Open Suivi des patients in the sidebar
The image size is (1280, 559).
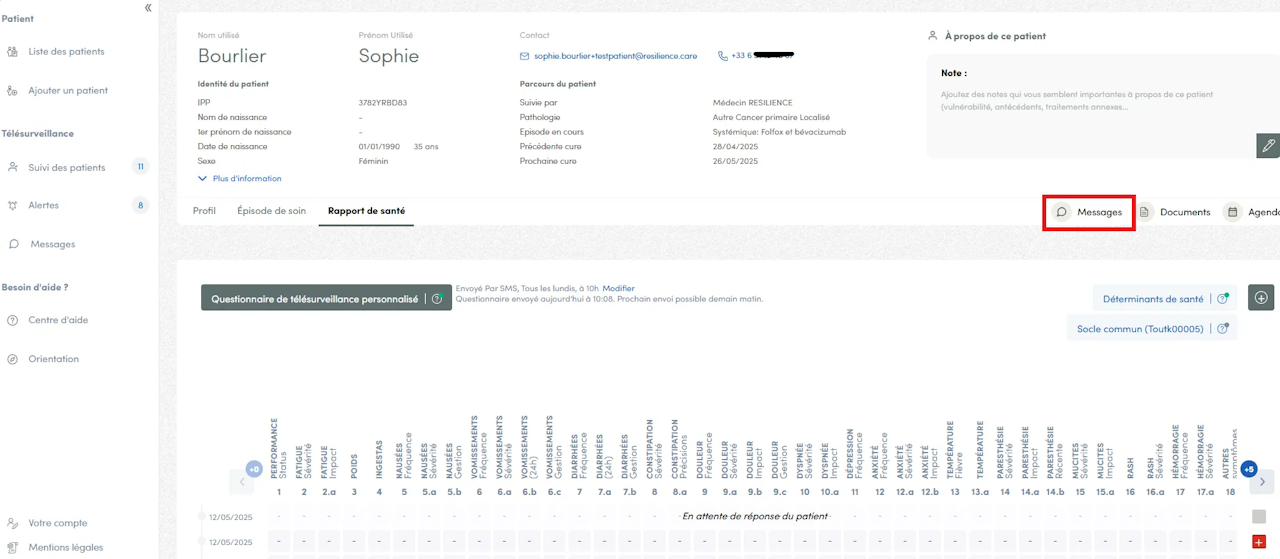(x=66, y=167)
